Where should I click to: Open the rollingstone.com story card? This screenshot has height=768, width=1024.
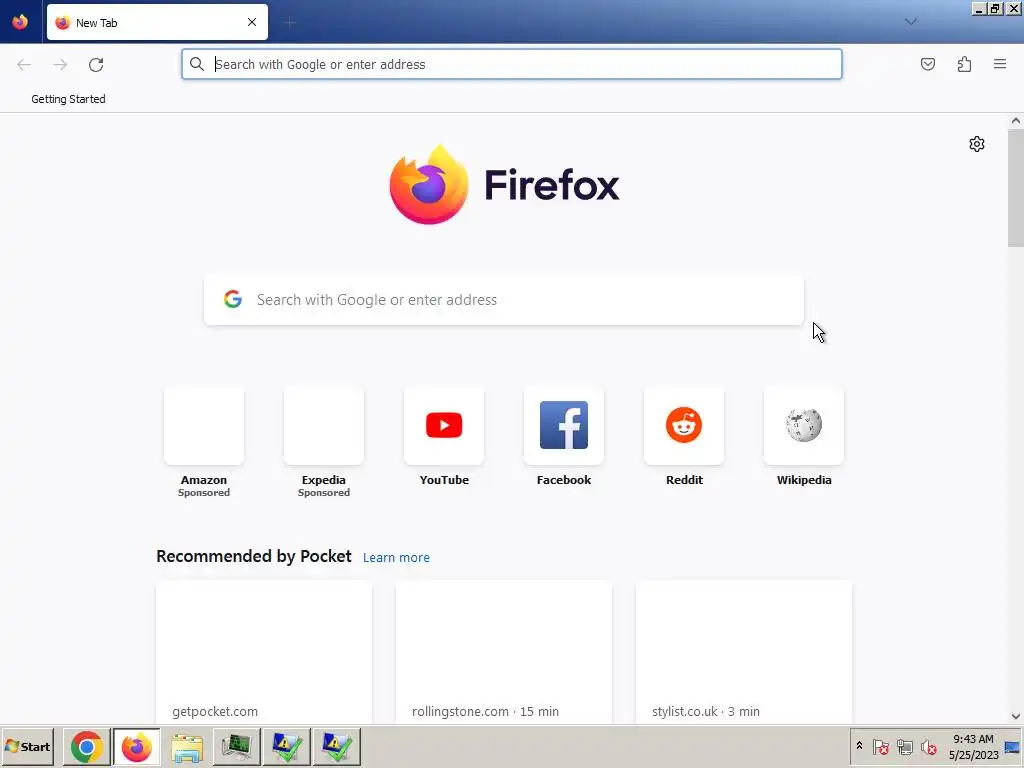[x=504, y=652]
